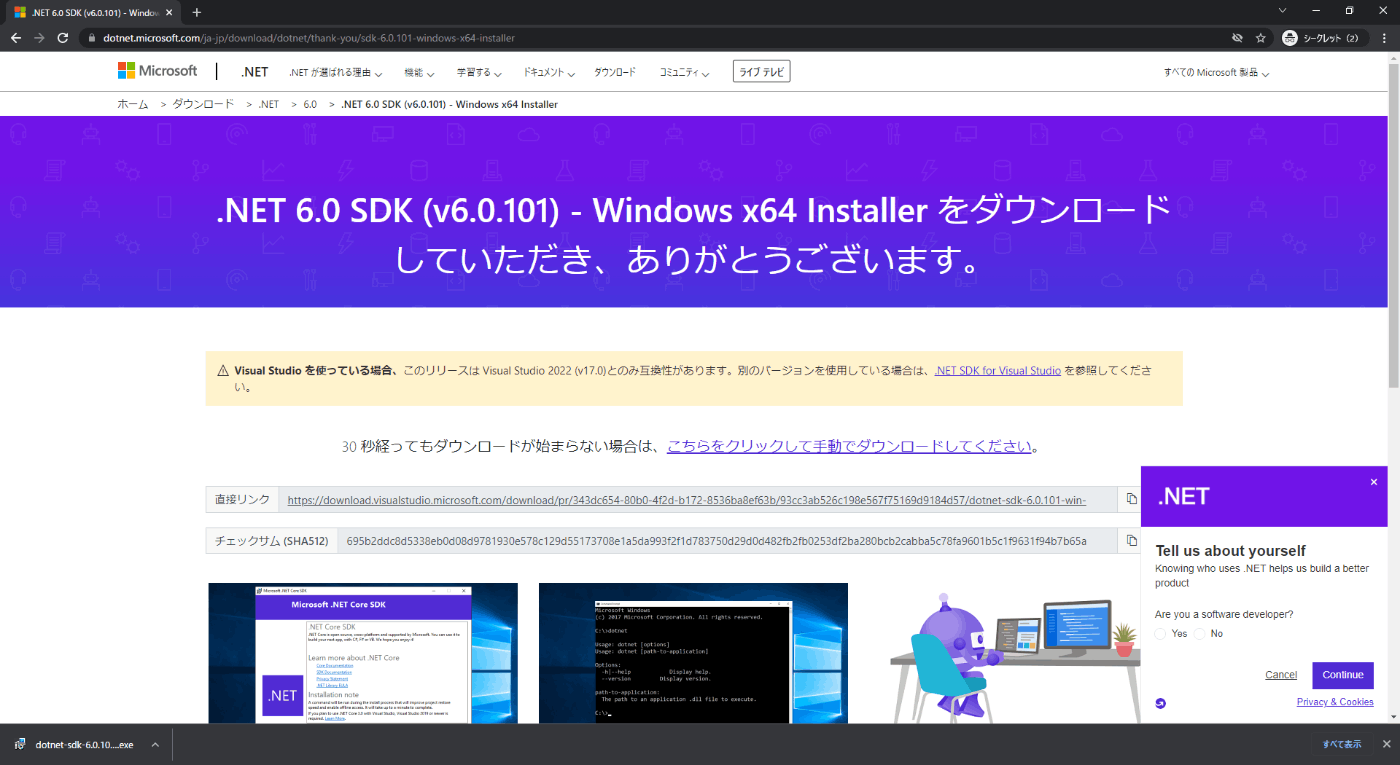Go to 6.0 breadcrumb

[310, 104]
